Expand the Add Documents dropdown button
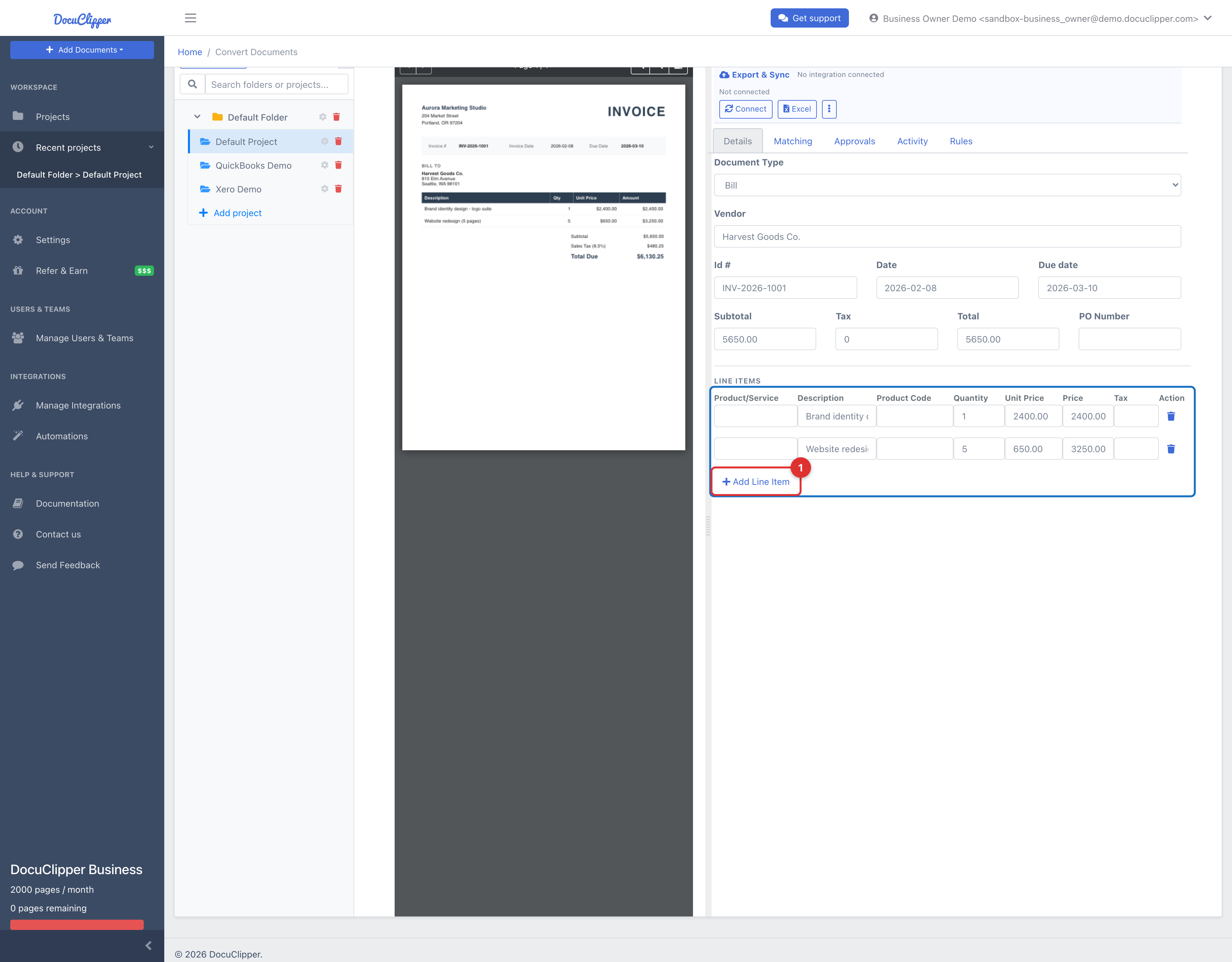This screenshot has height=962, width=1232. pyautogui.click(x=82, y=50)
